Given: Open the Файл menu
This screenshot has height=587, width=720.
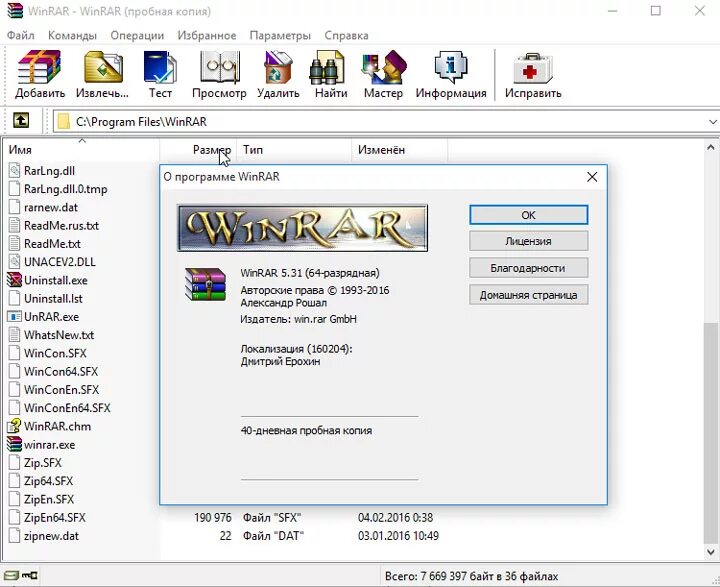Looking at the screenshot, I should click(x=21, y=35).
